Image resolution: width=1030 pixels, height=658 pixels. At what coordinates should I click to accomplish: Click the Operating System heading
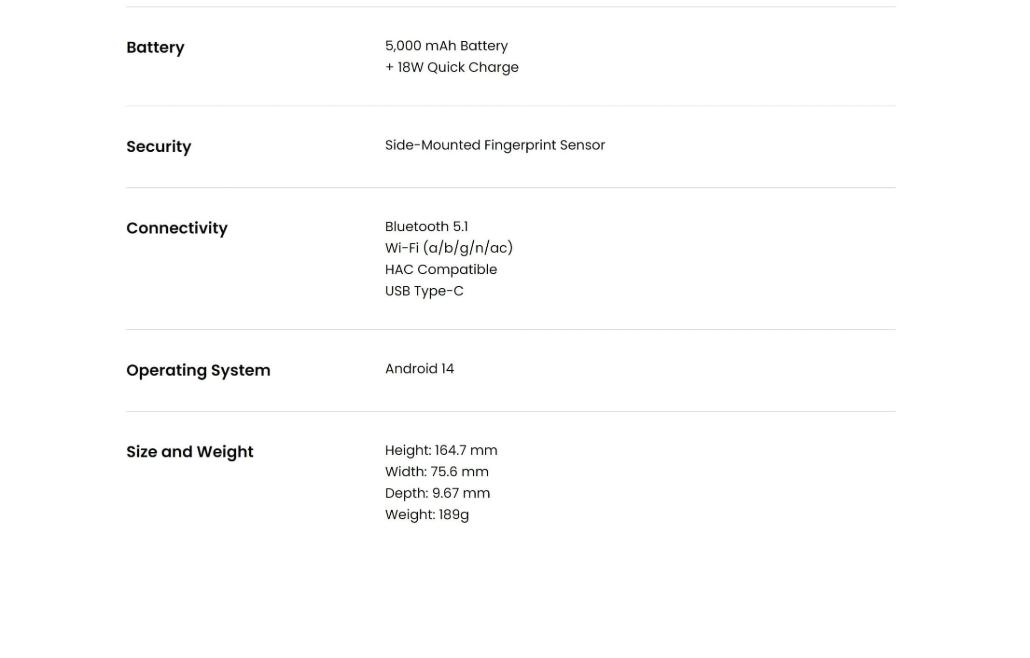pos(198,371)
